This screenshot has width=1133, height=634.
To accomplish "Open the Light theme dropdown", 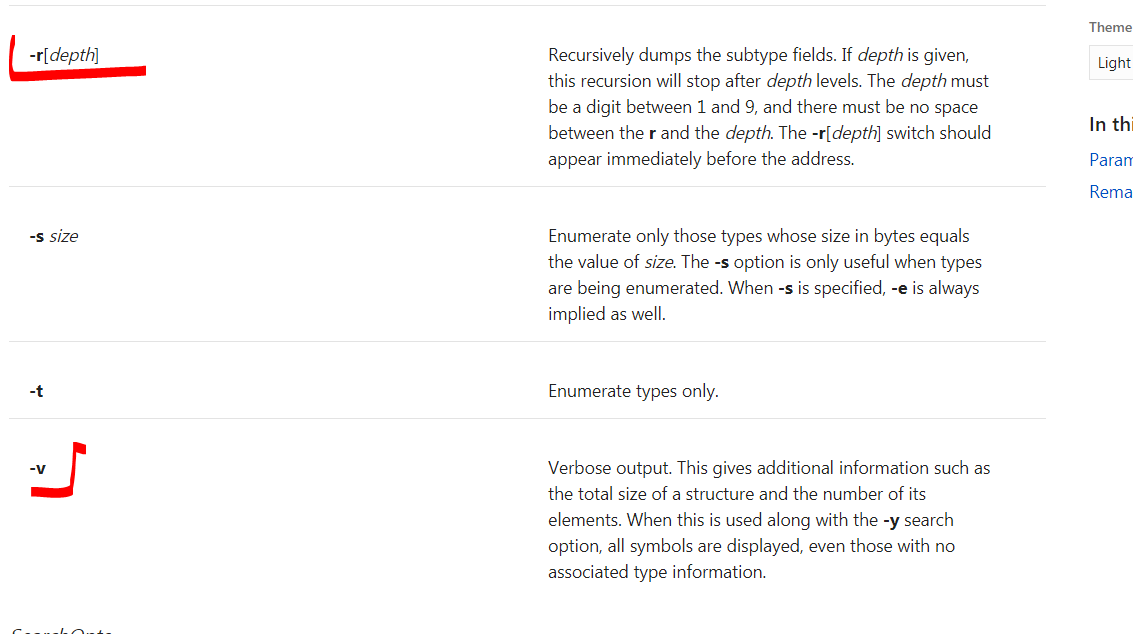I will pyautogui.click(x=1112, y=63).
